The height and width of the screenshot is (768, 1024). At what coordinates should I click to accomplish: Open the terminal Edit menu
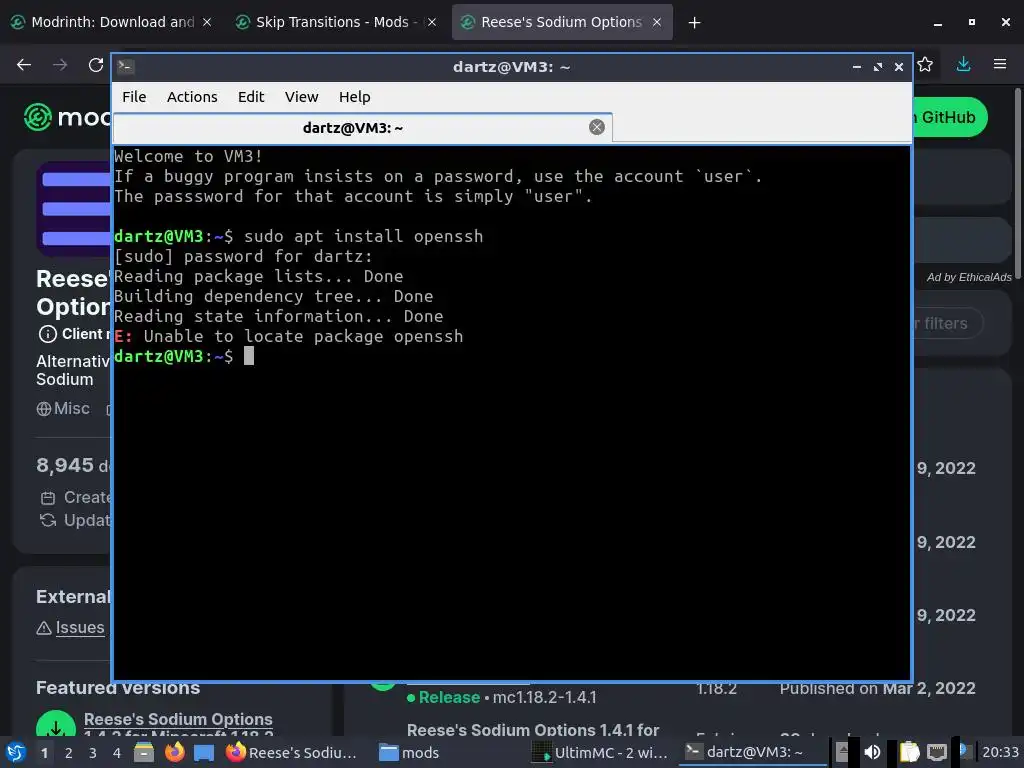(x=251, y=97)
